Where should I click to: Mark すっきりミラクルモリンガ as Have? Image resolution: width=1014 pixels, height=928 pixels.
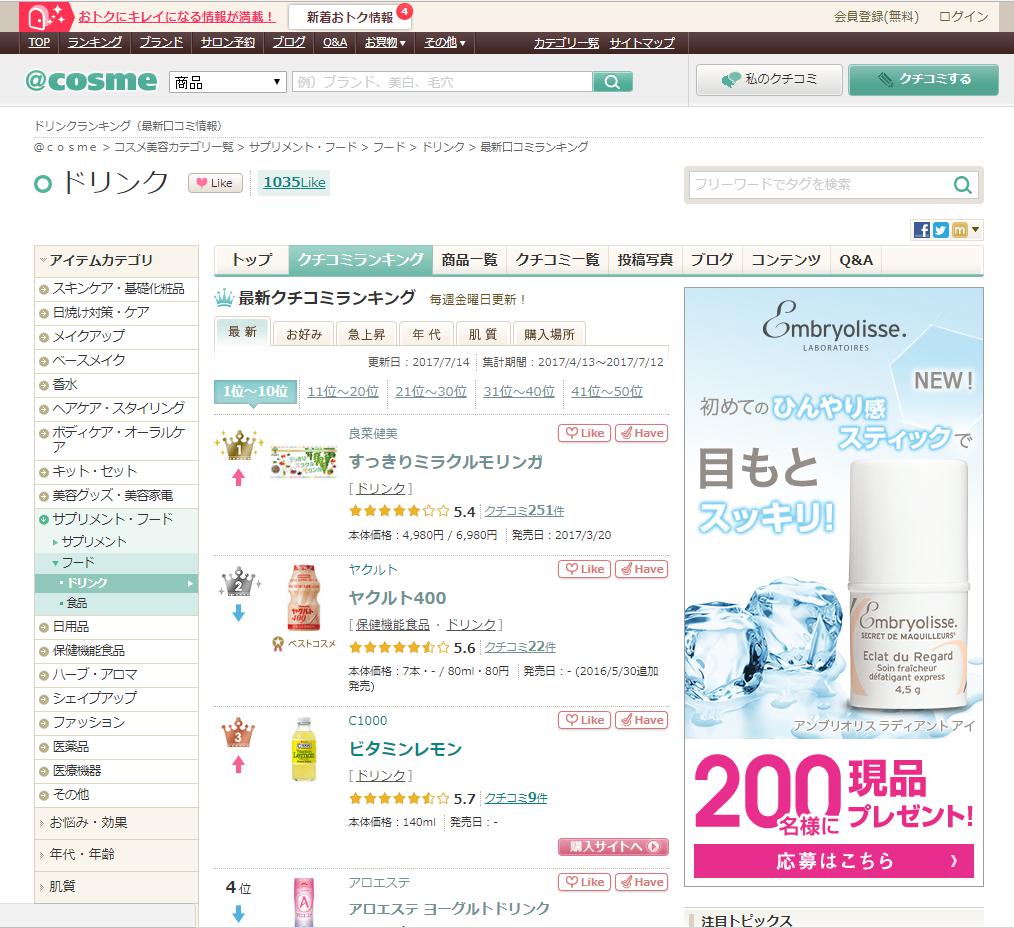(x=641, y=433)
